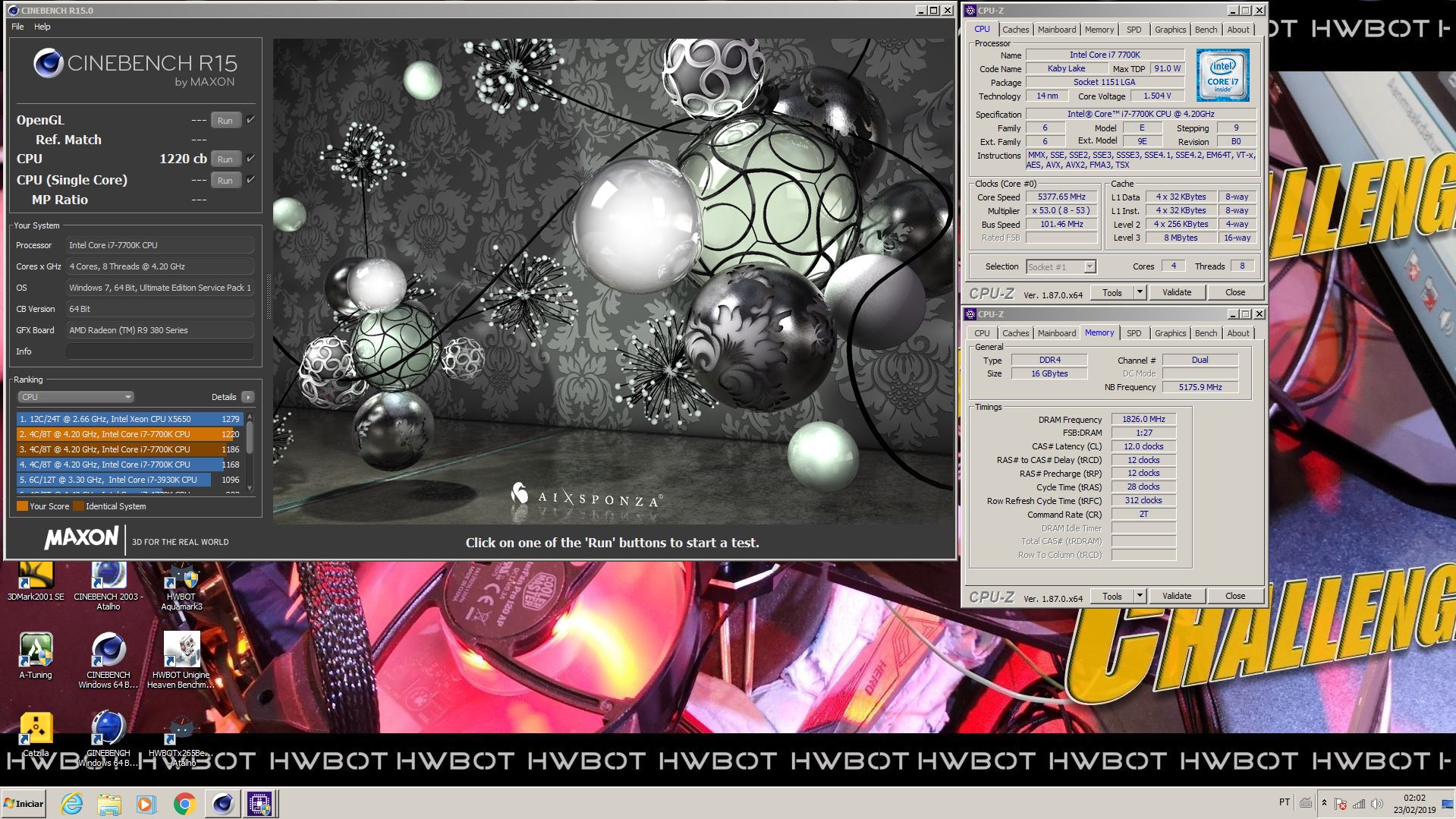Open the HWBOT Aquamark3 desktop shortcut
Image resolution: width=1456 pixels, height=819 pixels.
181,586
